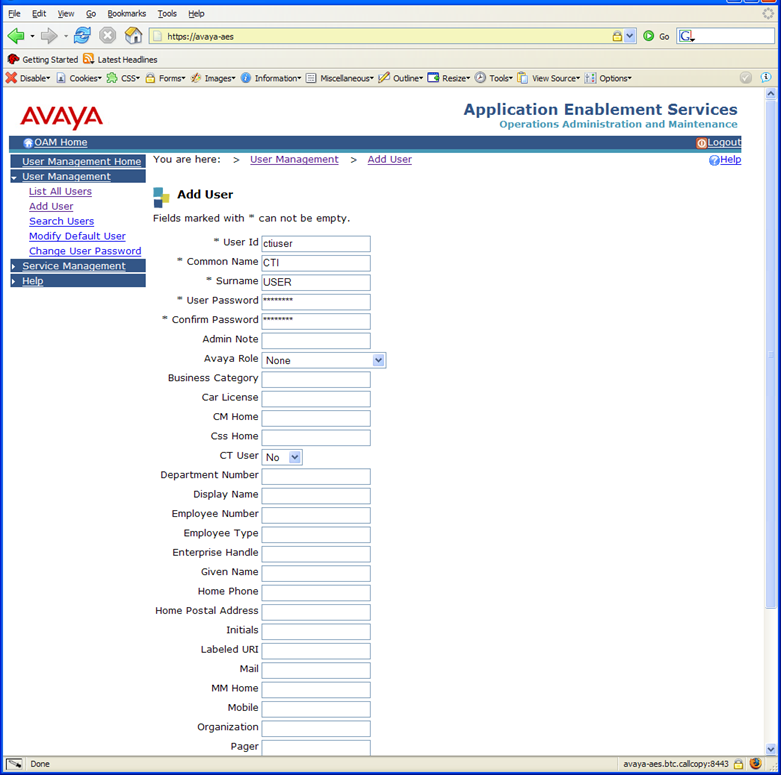Screen dimensions: 781x775
Task: Open the CSS developer toolbar menu
Action: 124,78
